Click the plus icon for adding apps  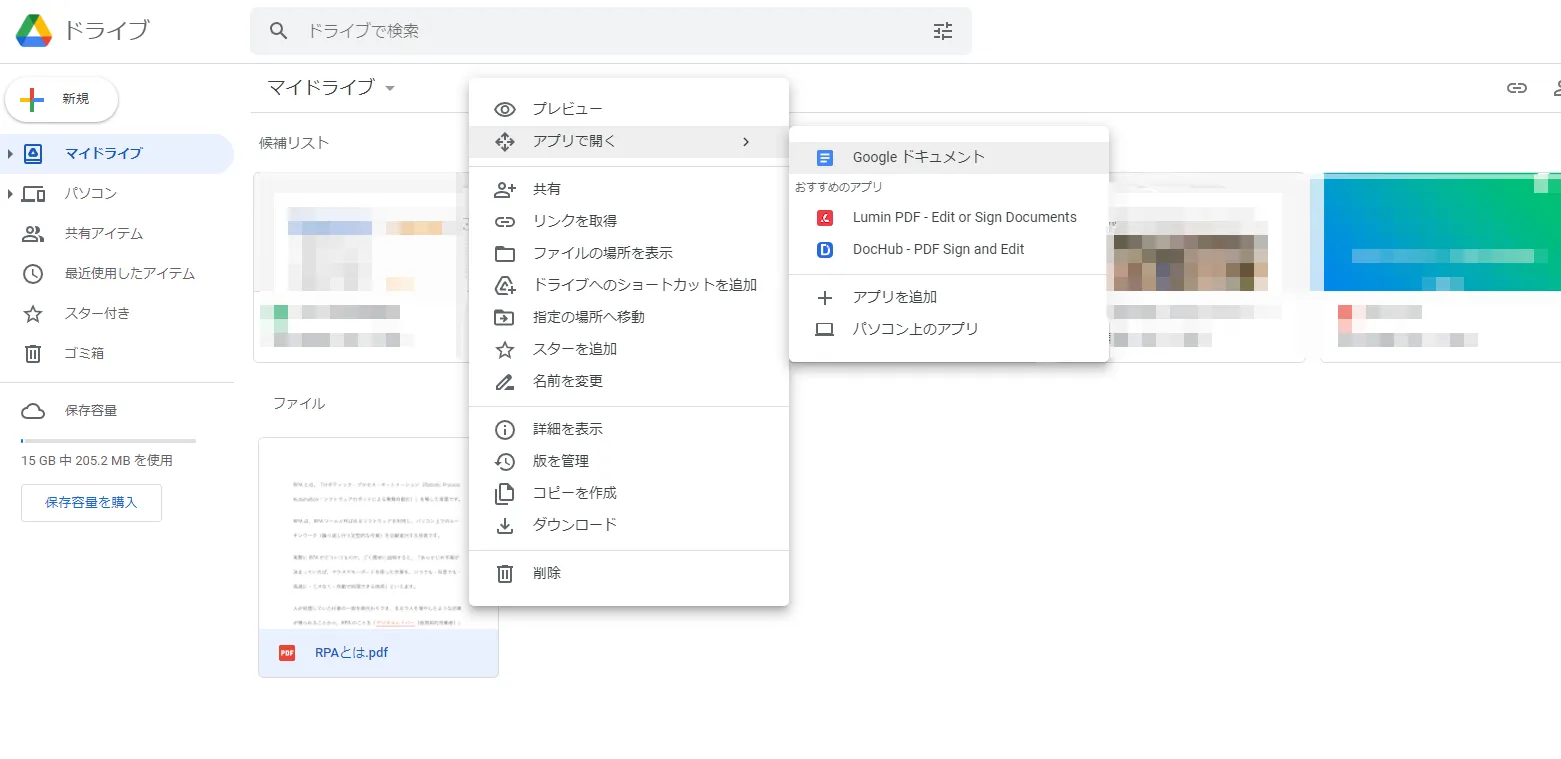pyautogui.click(x=825, y=297)
